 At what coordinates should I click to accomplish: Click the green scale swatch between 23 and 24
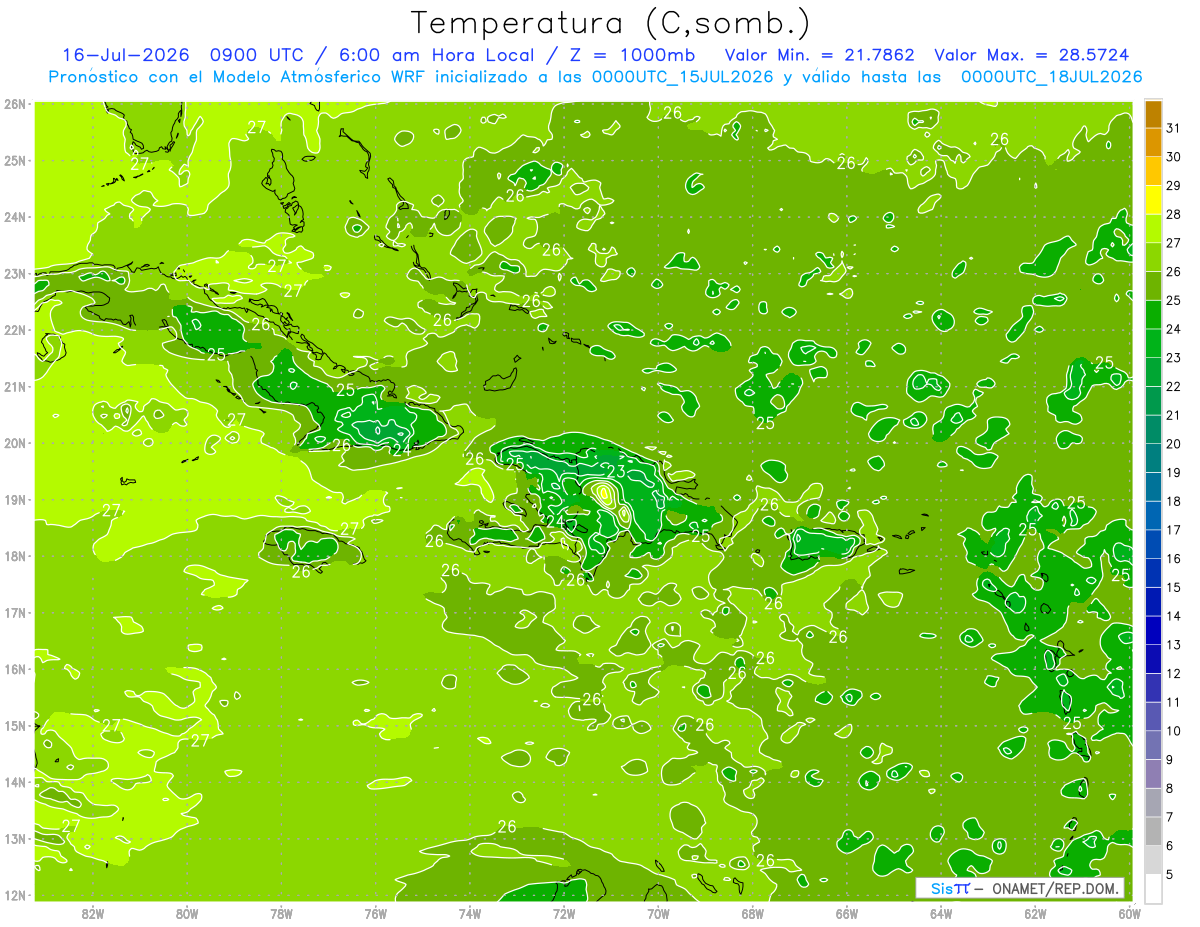1153,343
